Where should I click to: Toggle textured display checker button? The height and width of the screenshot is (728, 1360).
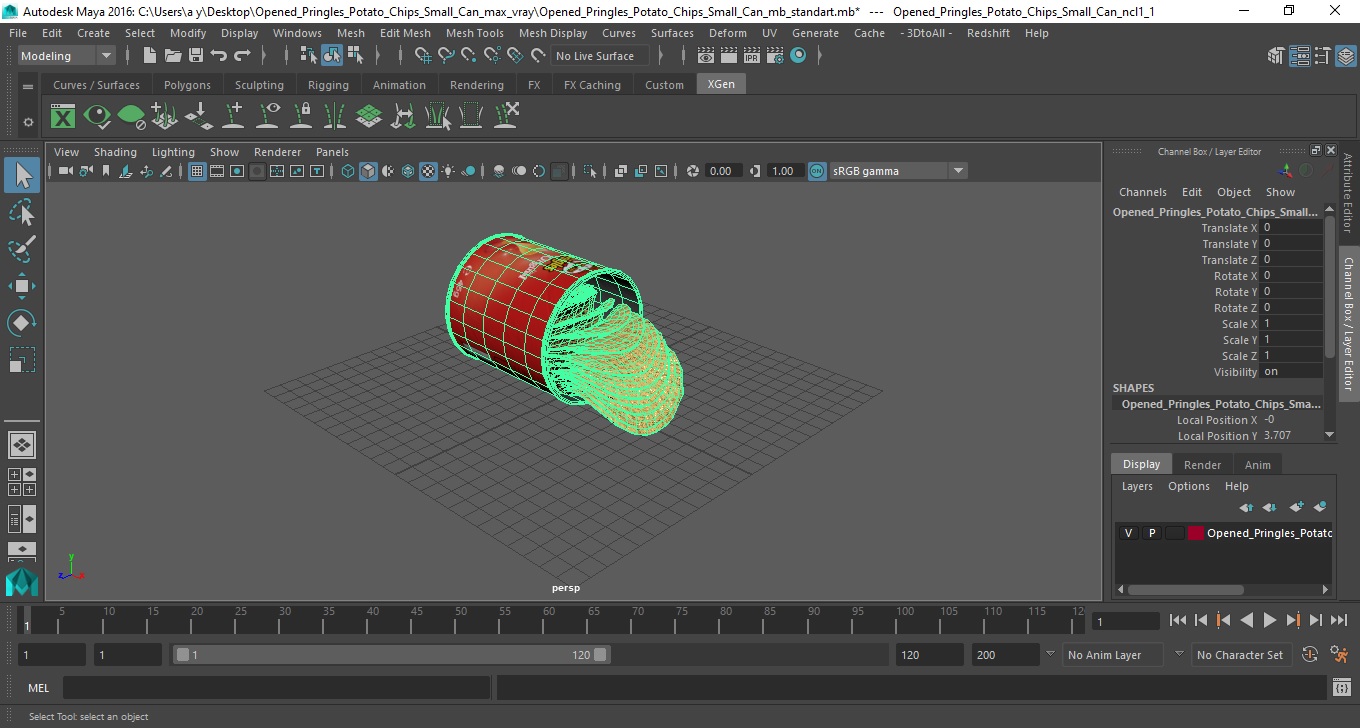tap(428, 171)
